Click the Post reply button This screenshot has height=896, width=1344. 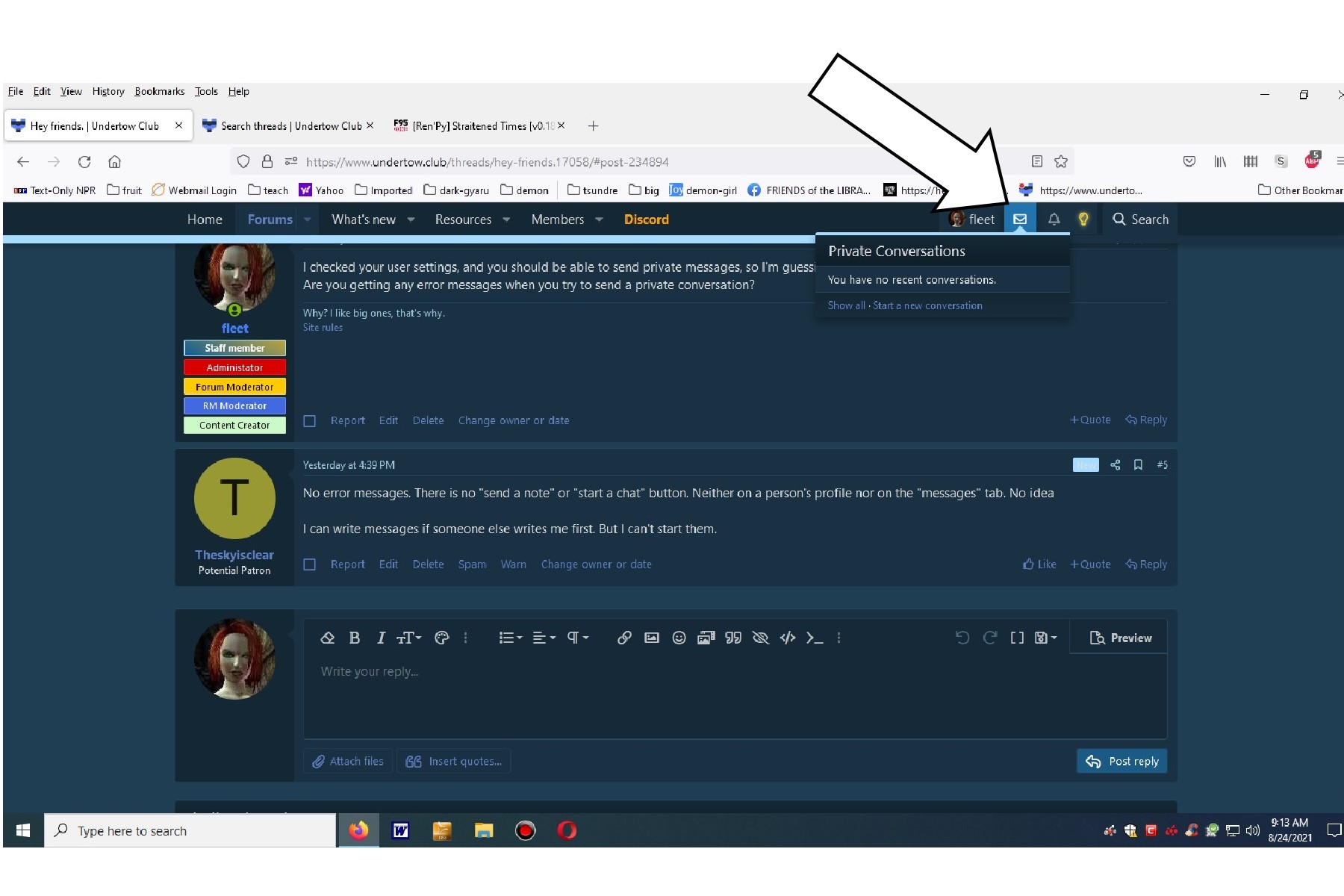[x=1121, y=762]
